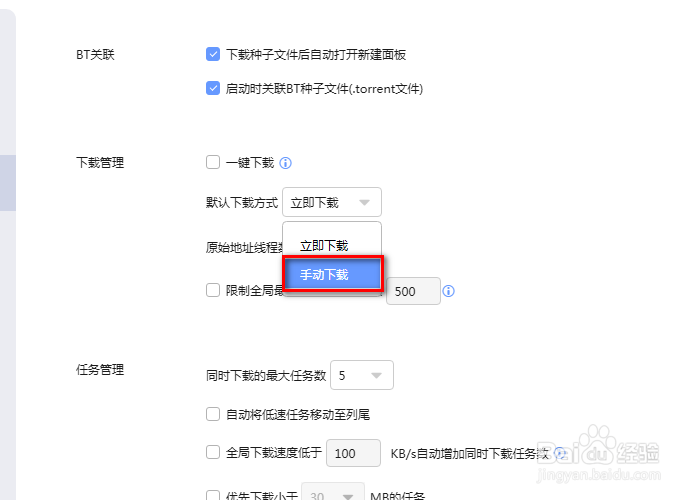Screen dimensions: 700x500
Task: Enable 全局下载速度低于 checkbox
Action: point(213,452)
